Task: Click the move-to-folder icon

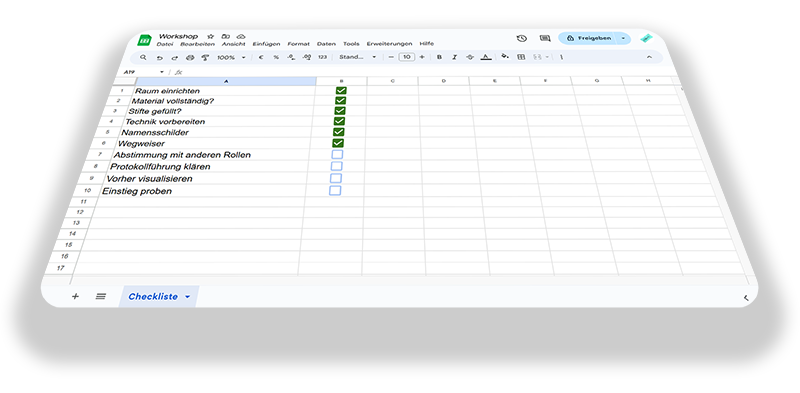Action: point(226,37)
